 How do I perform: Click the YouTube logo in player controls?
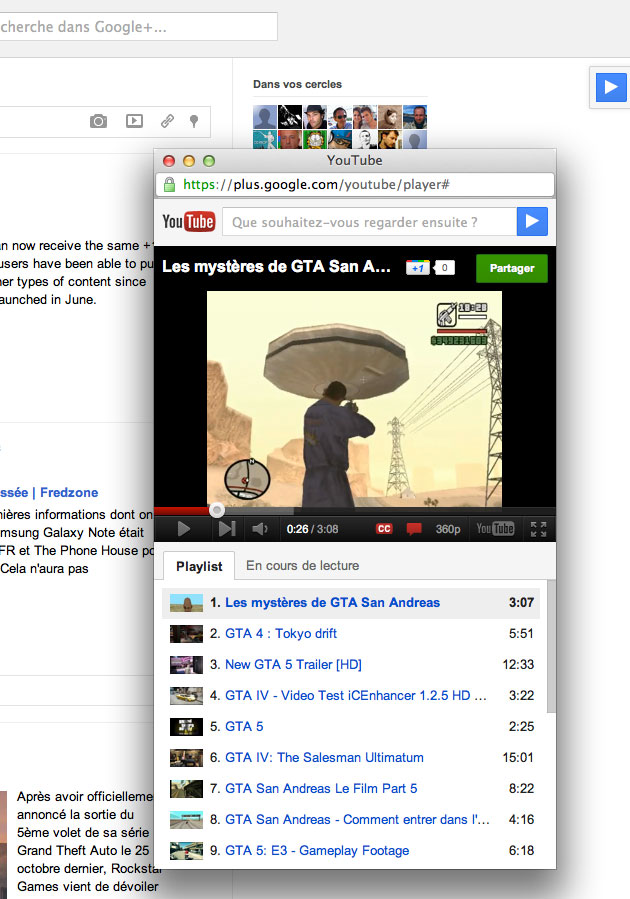tap(495, 529)
